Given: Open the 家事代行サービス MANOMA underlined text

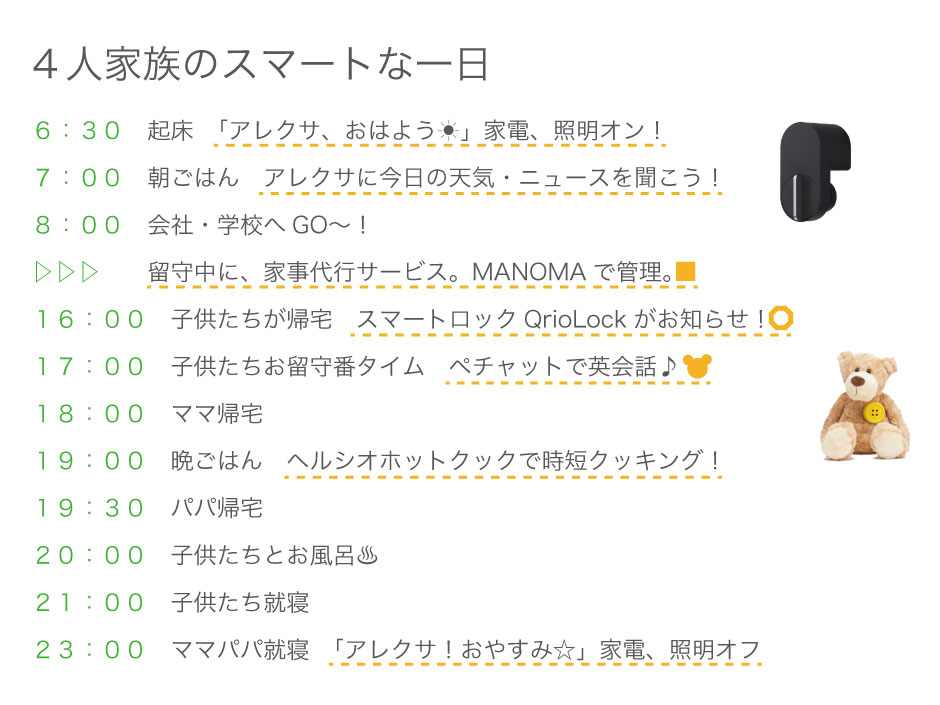Looking at the screenshot, I should [421, 272].
